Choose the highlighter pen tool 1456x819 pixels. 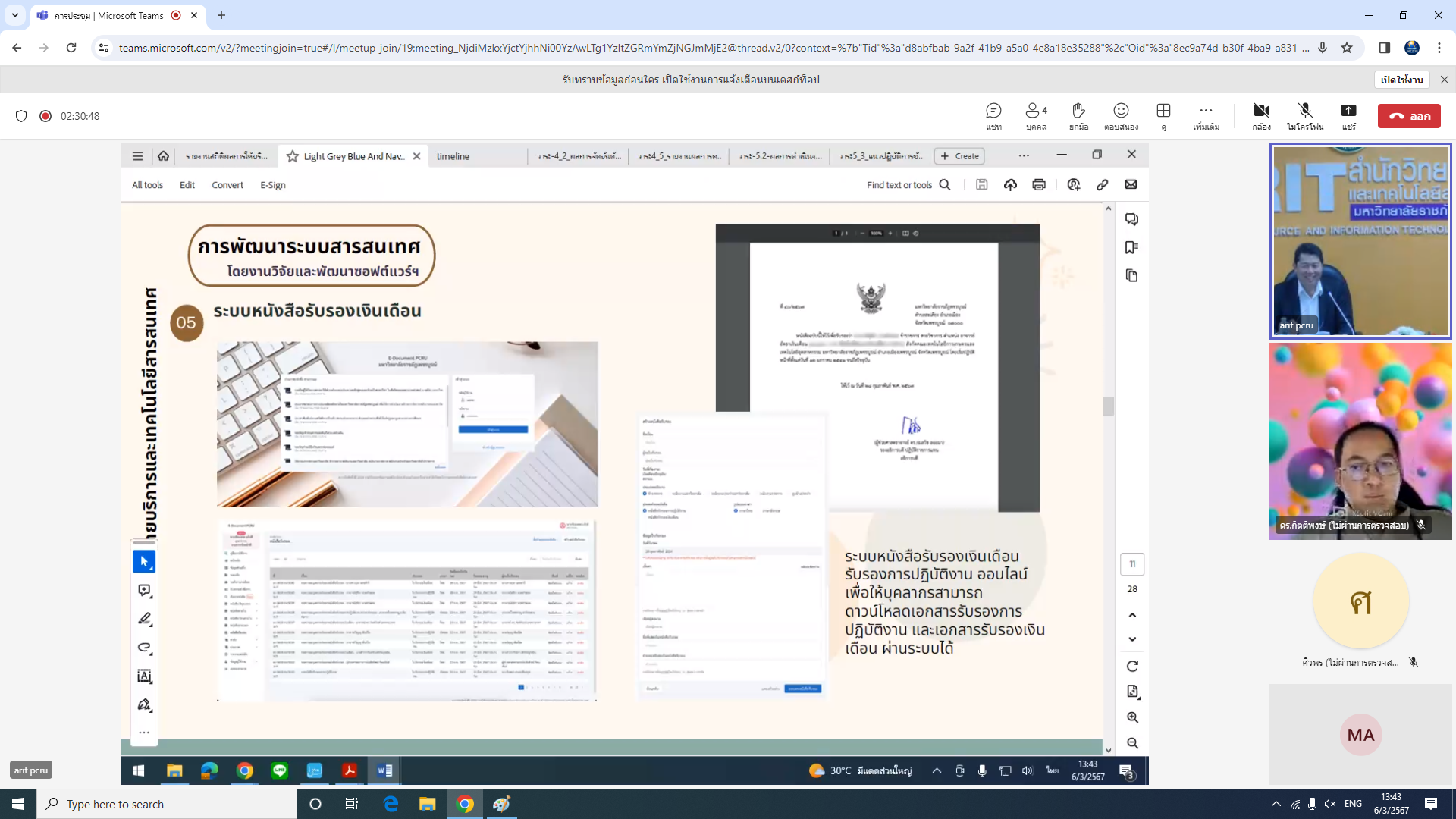click(144, 619)
